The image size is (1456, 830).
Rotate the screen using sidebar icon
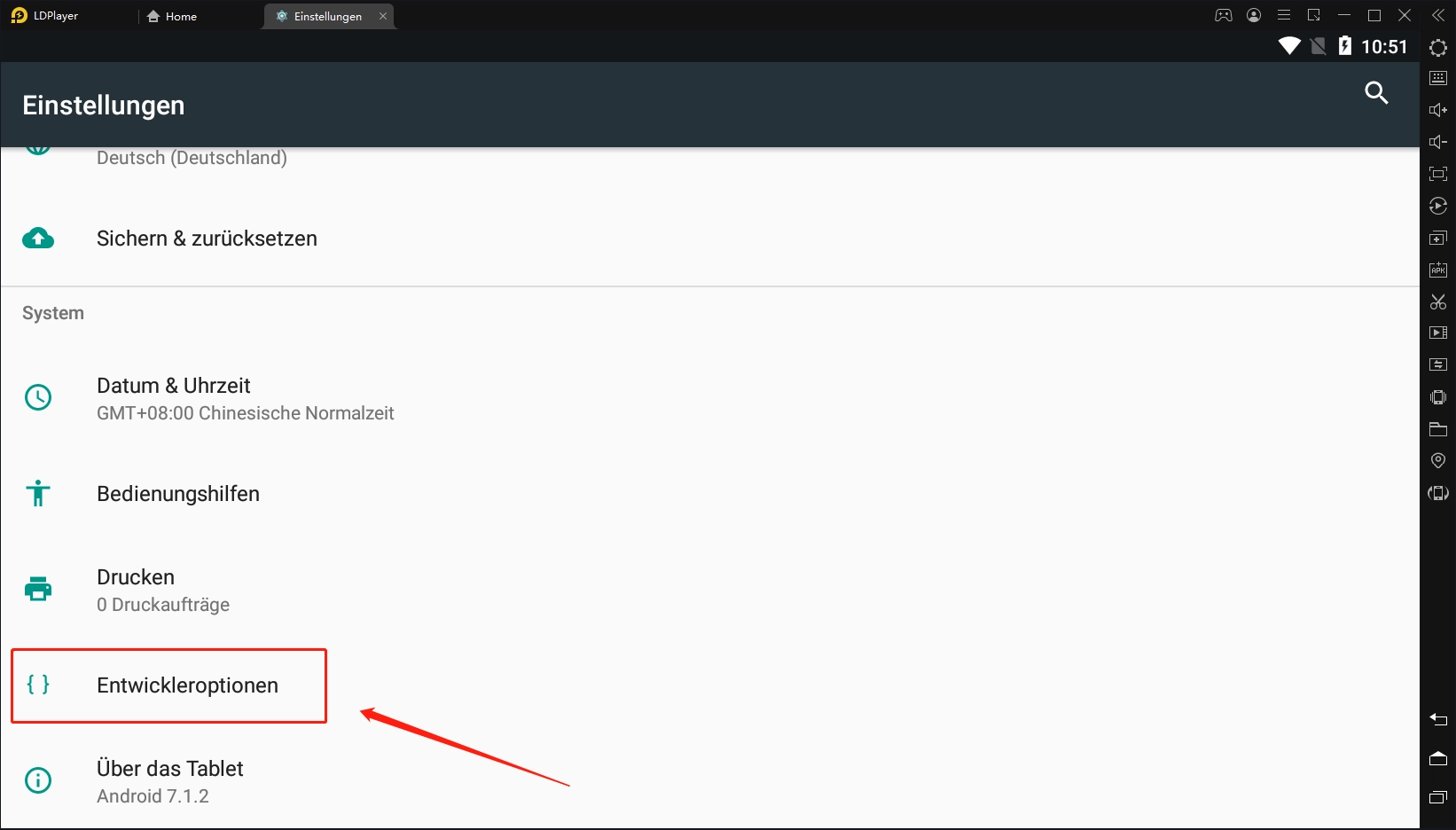pos(1438,493)
